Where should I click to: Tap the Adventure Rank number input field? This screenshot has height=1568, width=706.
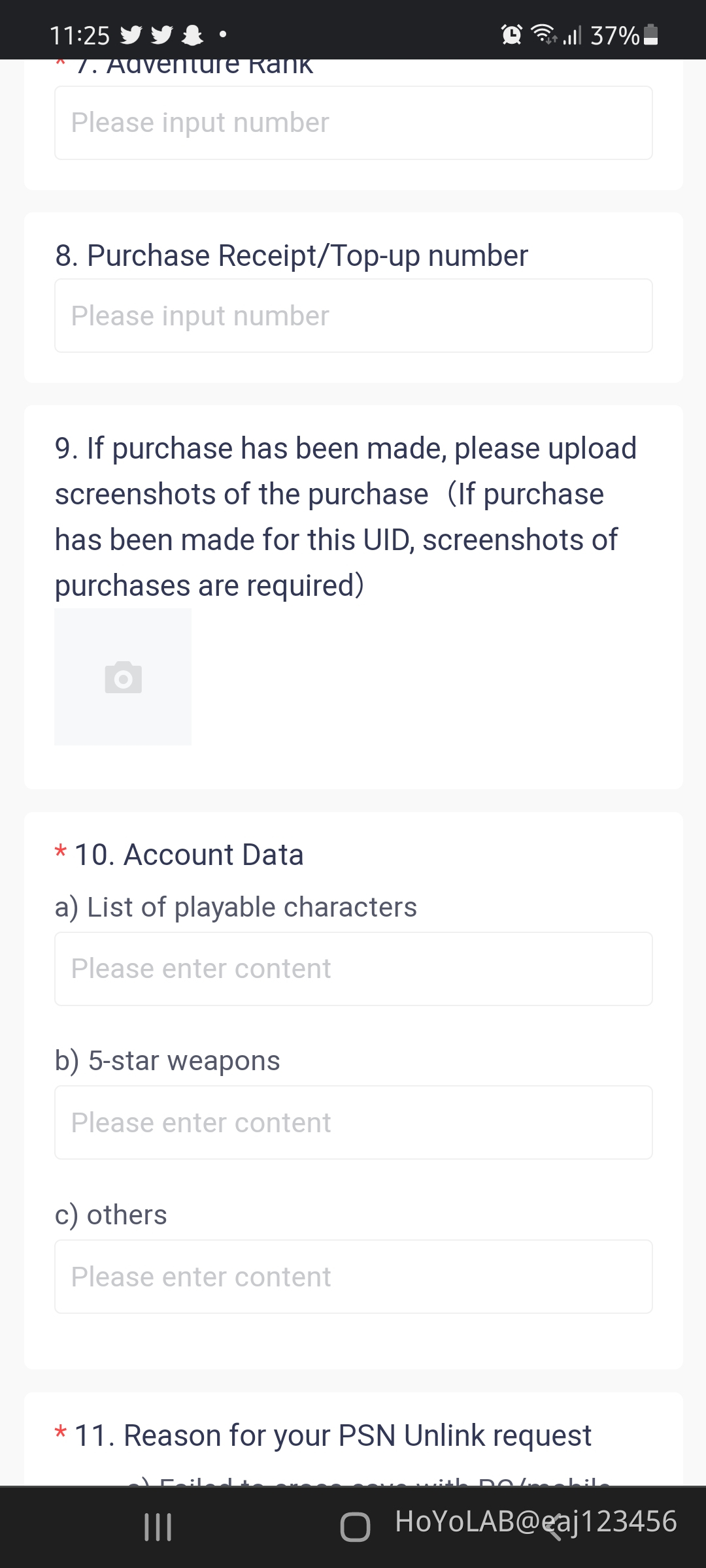pyautogui.click(x=353, y=122)
